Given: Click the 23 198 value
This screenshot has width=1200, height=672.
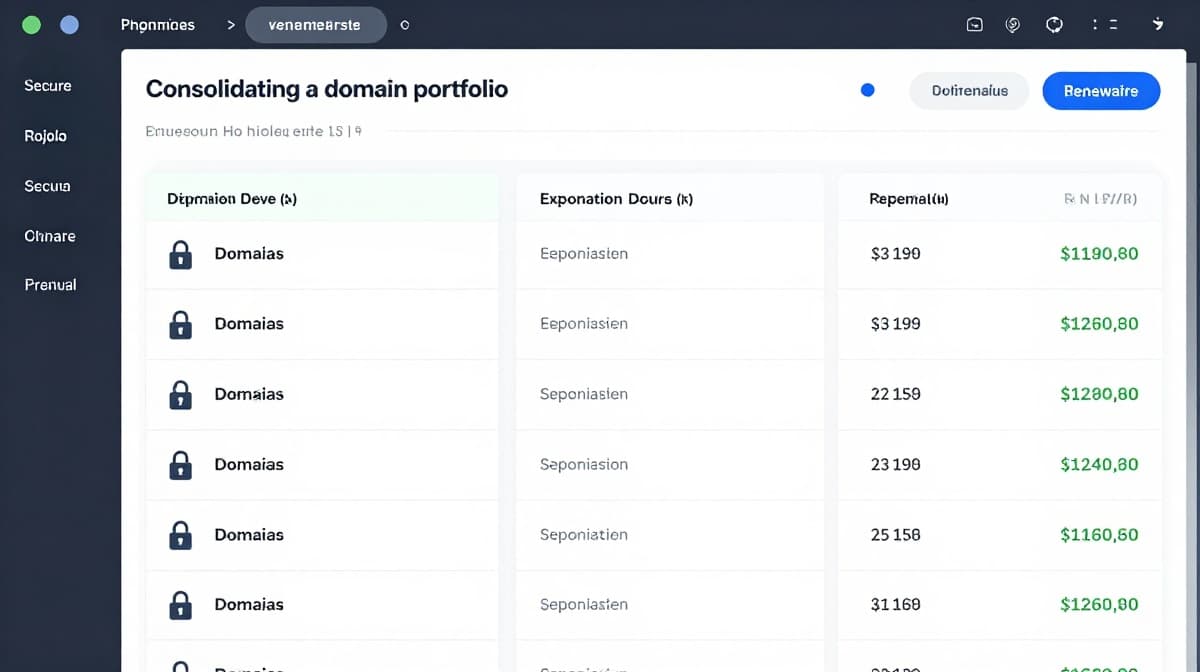Looking at the screenshot, I should tap(896, 465).
